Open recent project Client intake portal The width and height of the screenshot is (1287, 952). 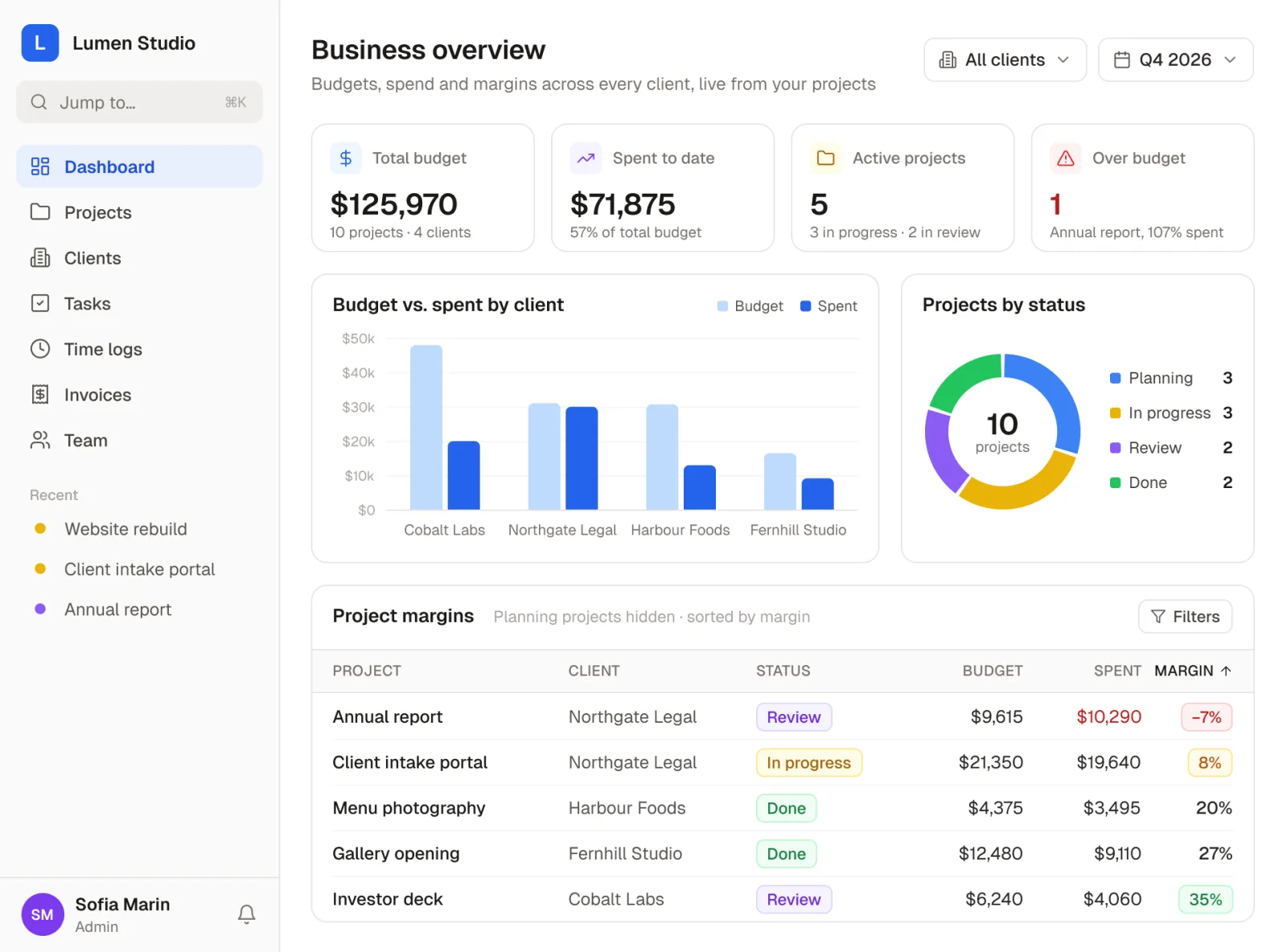coord(139,569)
